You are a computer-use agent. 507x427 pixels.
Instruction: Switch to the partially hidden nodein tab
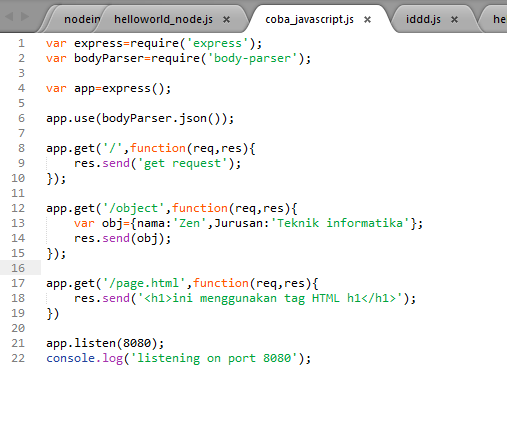coord(82,19)
